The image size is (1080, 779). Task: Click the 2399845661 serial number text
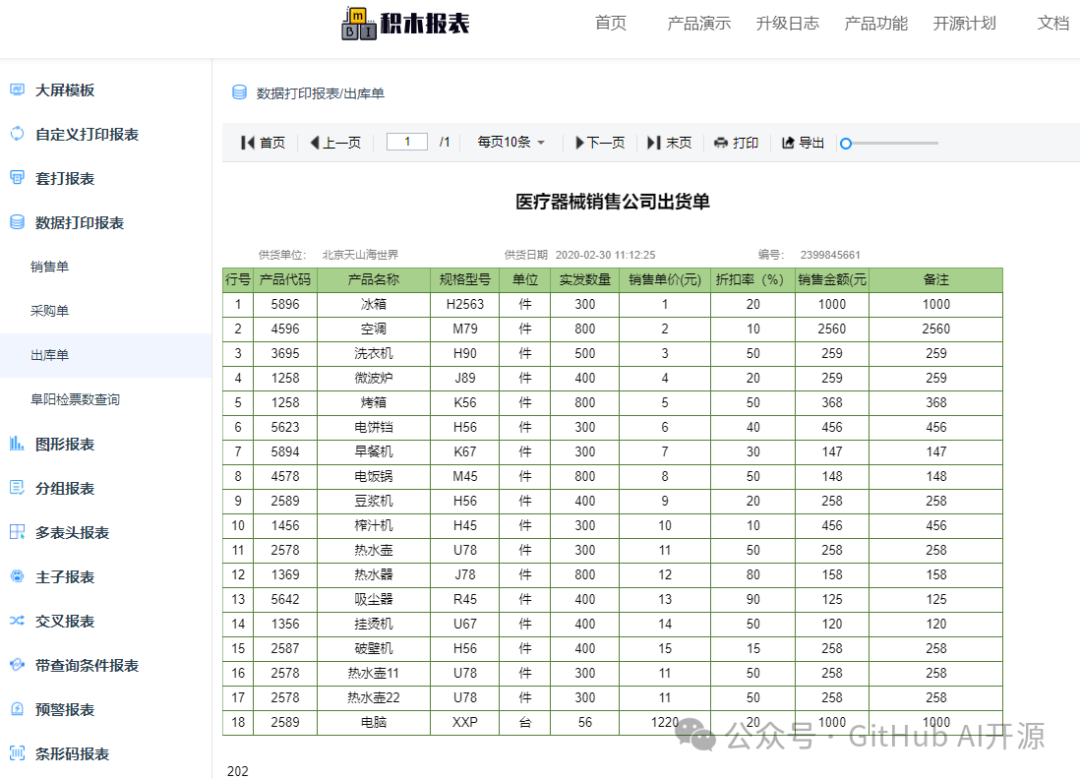pos(830,255)
